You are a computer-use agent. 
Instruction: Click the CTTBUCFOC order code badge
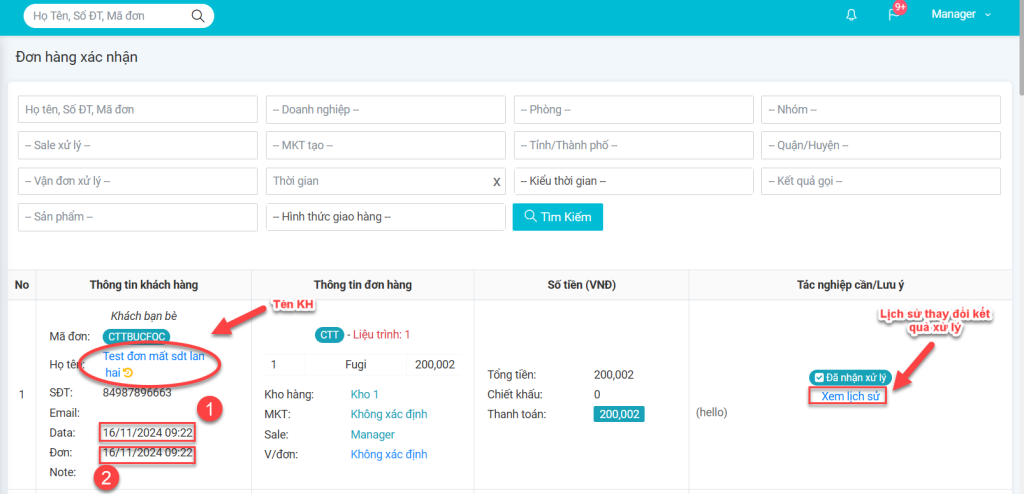(136, 336)
